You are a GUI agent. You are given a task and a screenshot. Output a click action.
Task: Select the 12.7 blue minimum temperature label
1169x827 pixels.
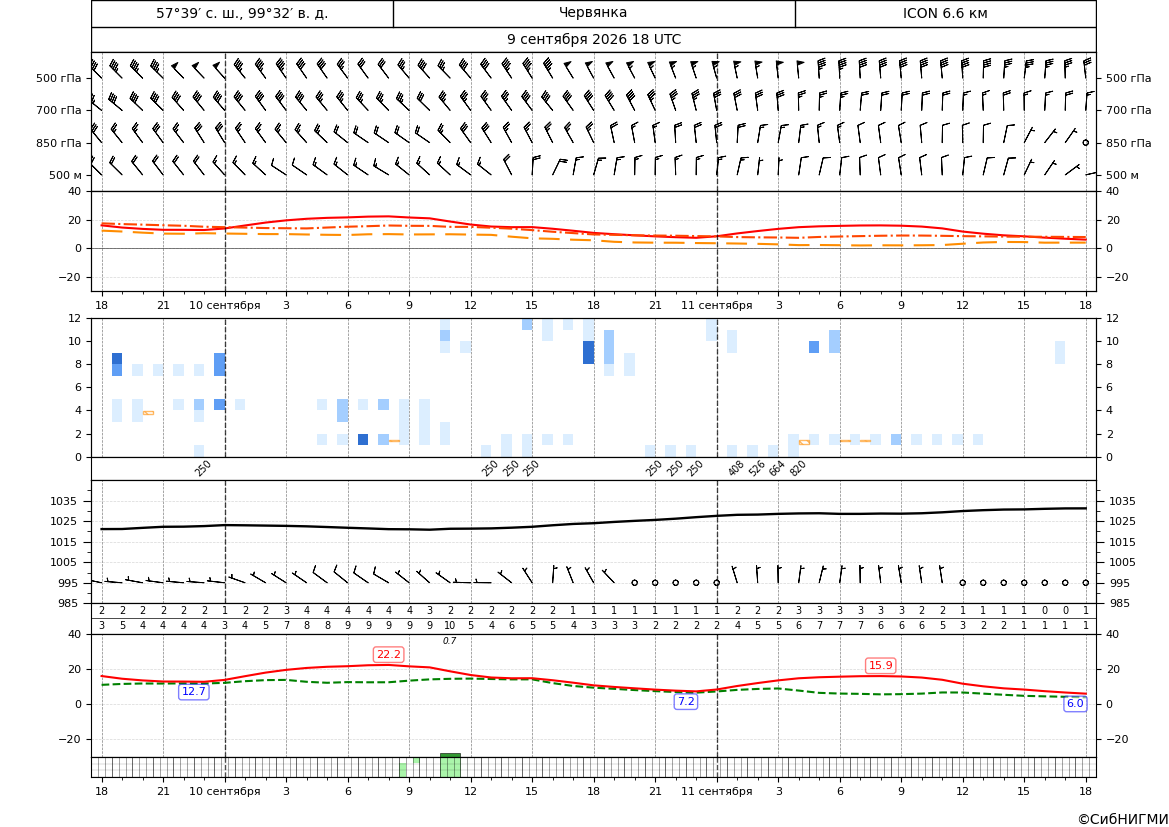click(x=194, y=691)
